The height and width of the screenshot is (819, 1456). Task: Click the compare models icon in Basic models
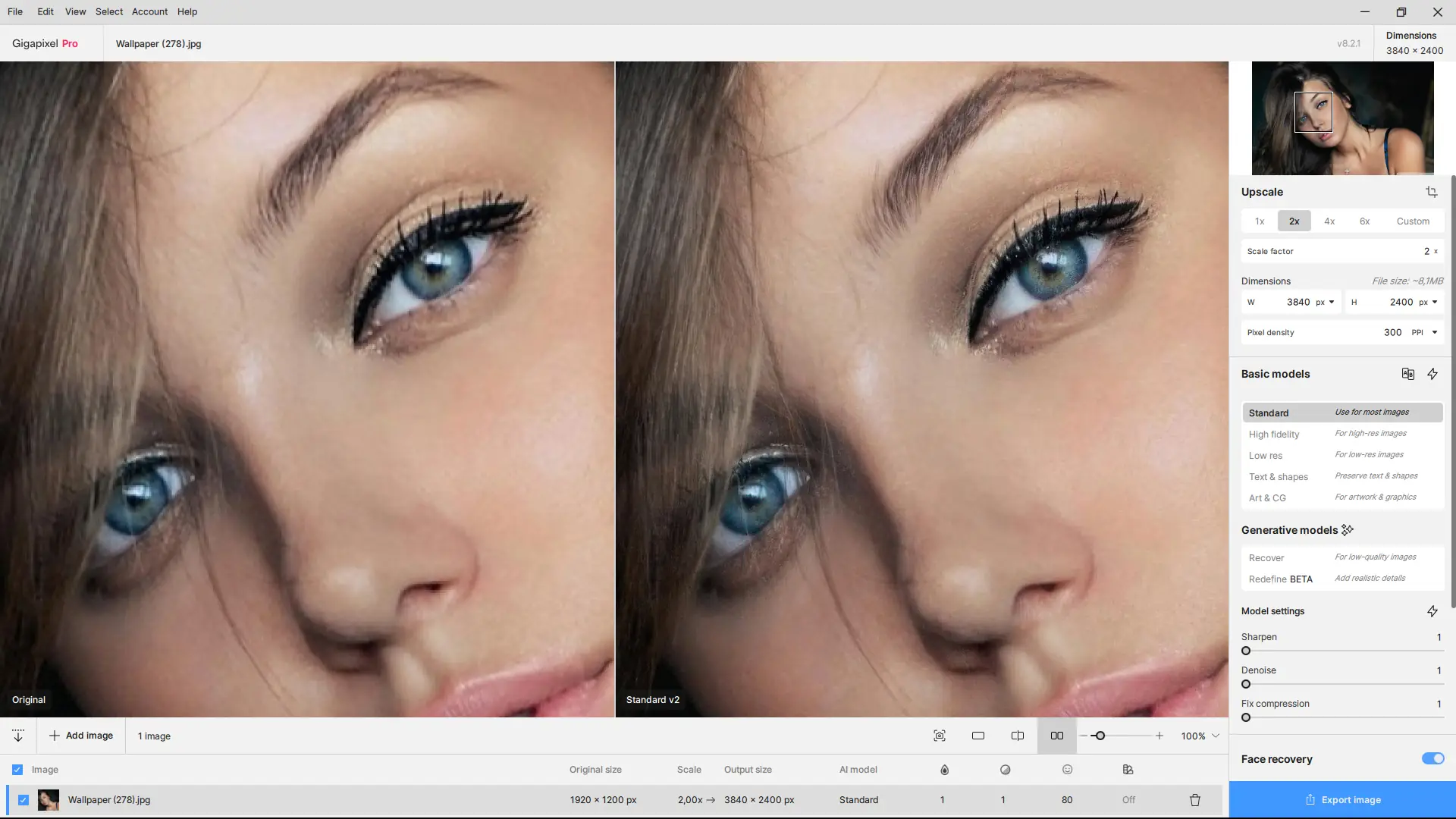click(1407, 374)
